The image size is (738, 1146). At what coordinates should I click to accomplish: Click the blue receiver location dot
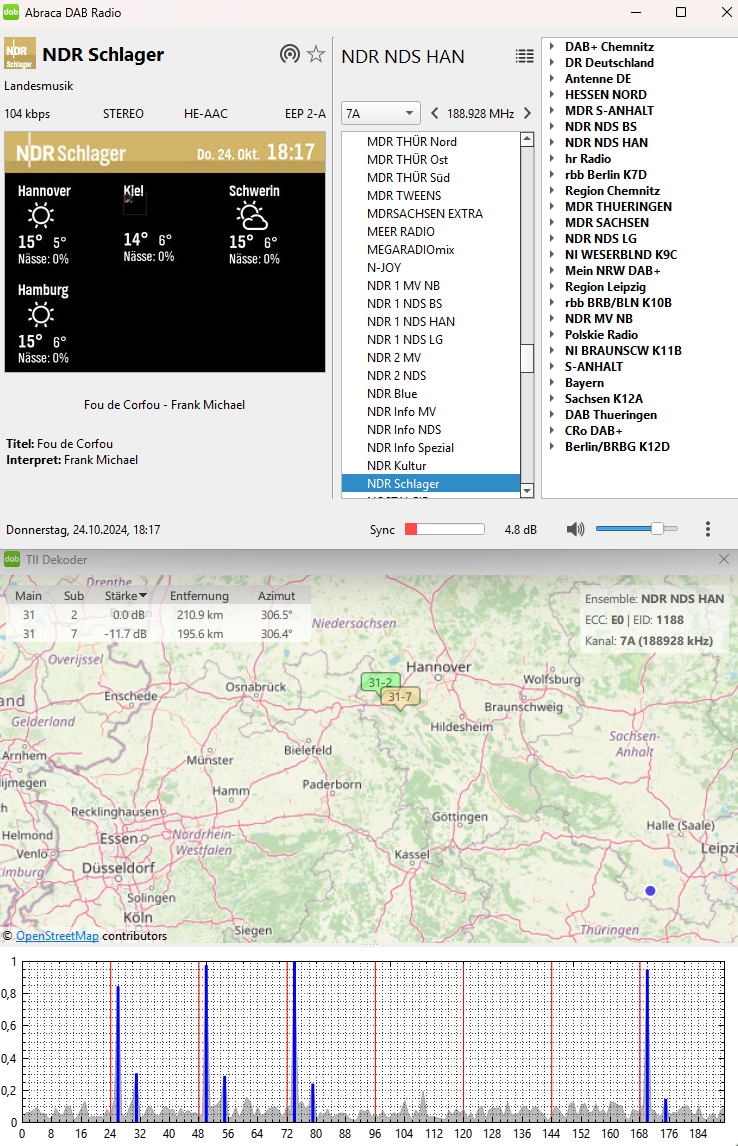[650, 890]
